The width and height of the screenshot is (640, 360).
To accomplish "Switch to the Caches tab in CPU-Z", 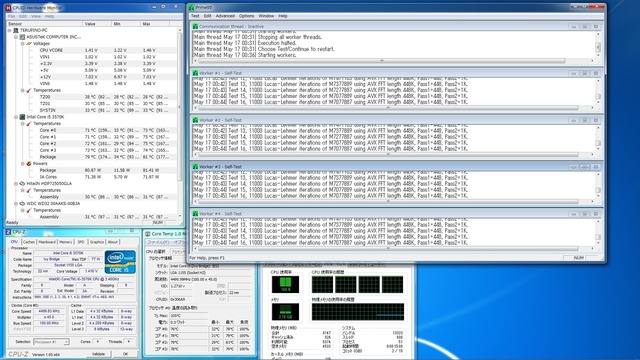I will click(29, 242).
